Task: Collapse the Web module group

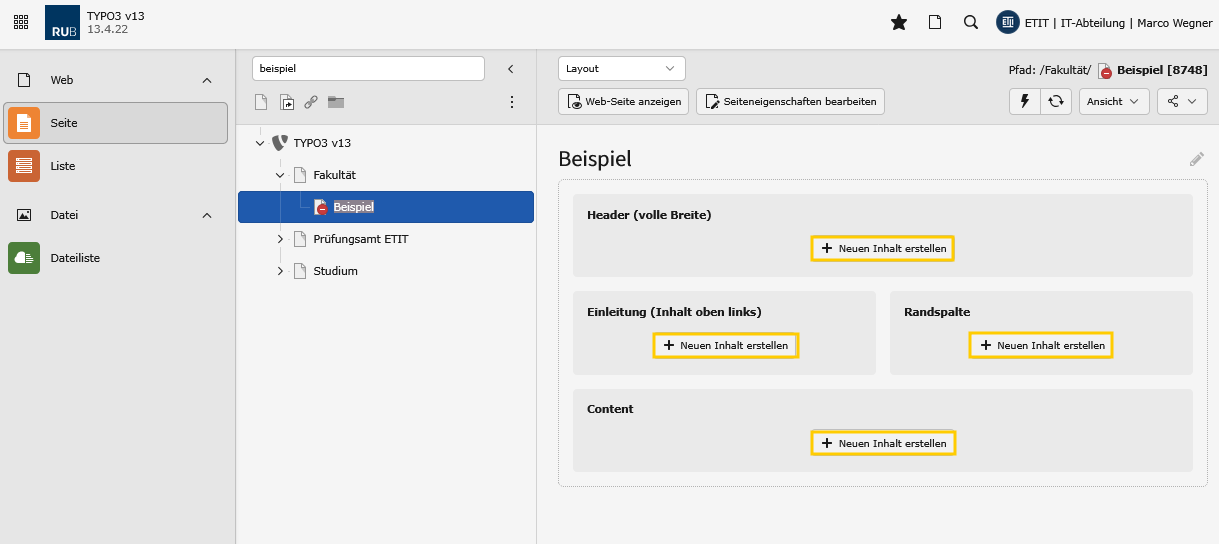Action: (x=207, y=80)
